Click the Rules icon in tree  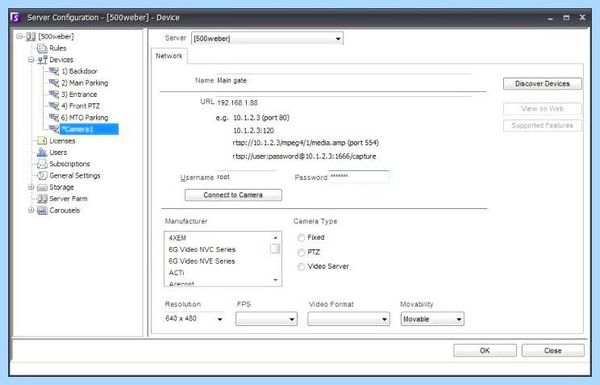click(42, 48)
